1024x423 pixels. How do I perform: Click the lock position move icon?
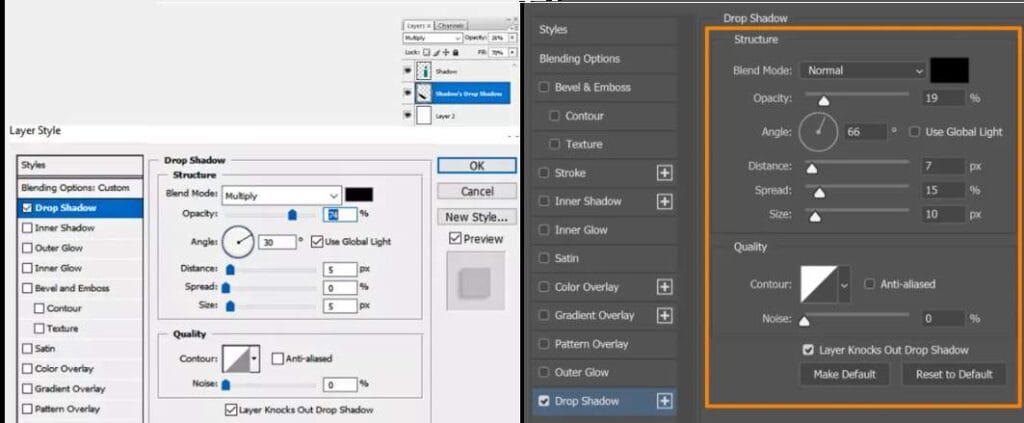[x=445, y=52]
